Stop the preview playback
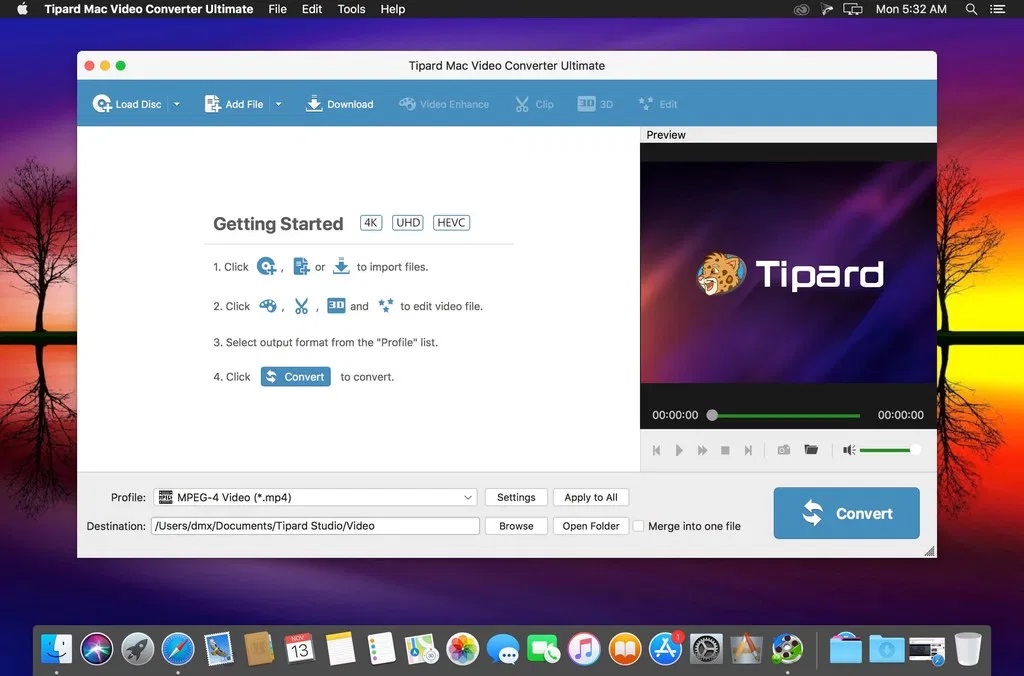 725,450
